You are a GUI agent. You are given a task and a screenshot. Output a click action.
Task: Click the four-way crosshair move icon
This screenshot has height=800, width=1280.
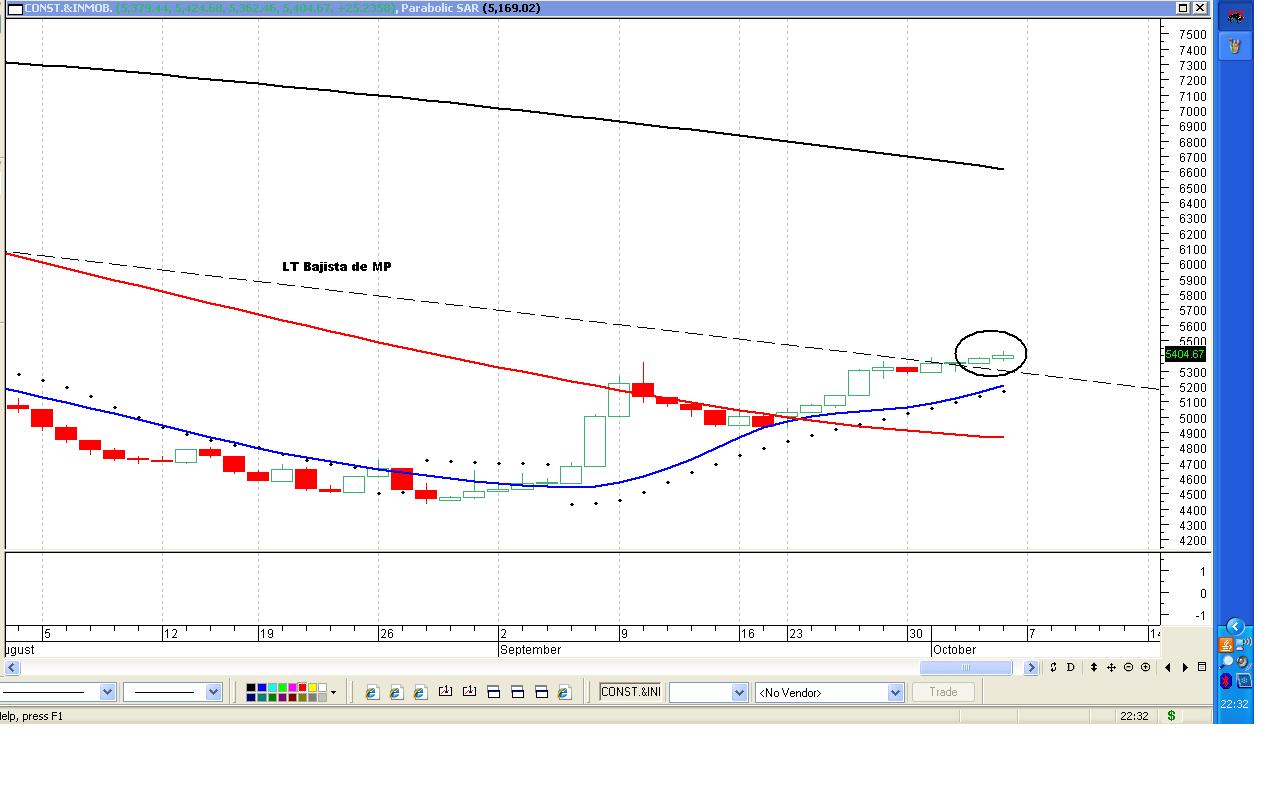1111,667
